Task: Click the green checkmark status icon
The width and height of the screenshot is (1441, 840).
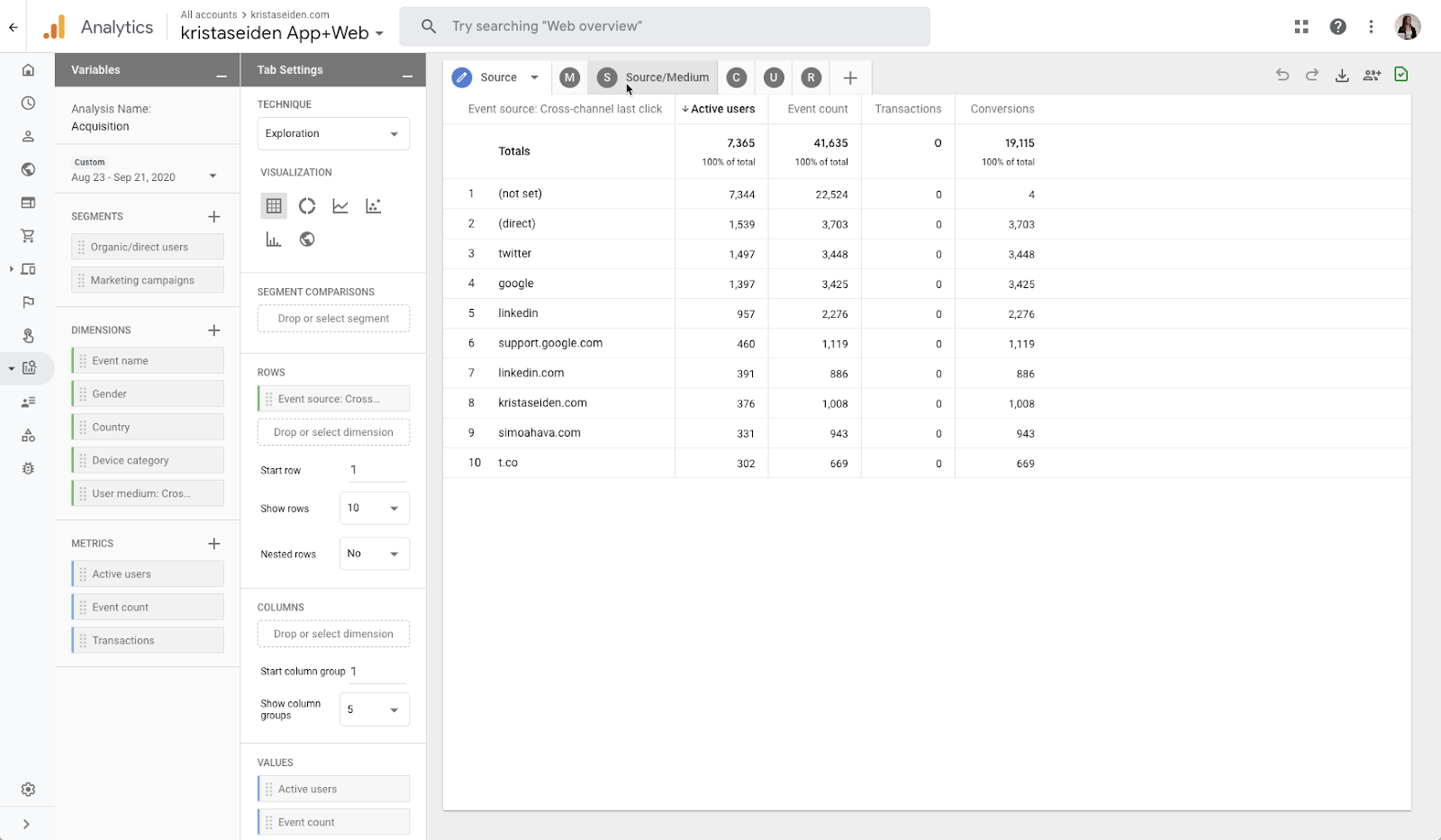Action: pos(1401,75)
